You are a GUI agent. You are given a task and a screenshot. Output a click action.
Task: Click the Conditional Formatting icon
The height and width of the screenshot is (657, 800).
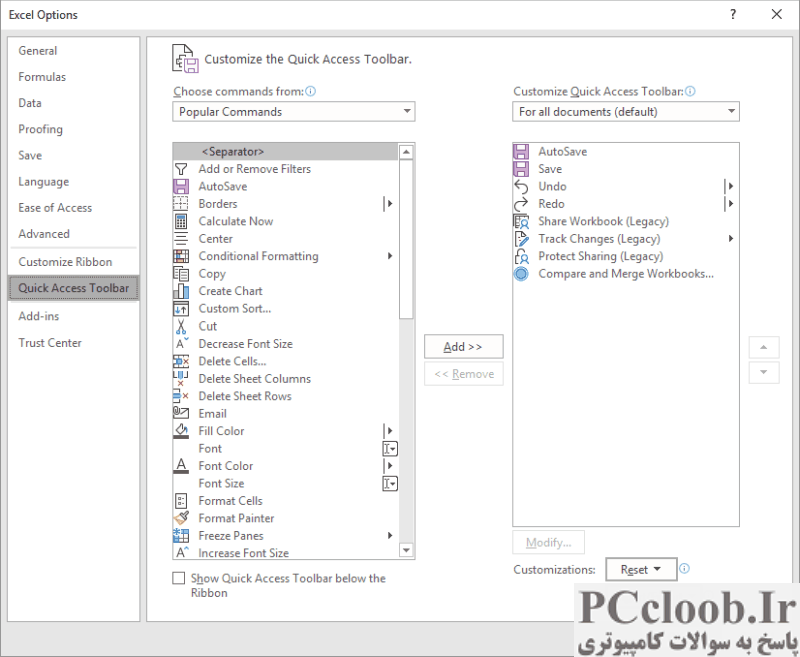pyautogui.click(x=181, y=256)
